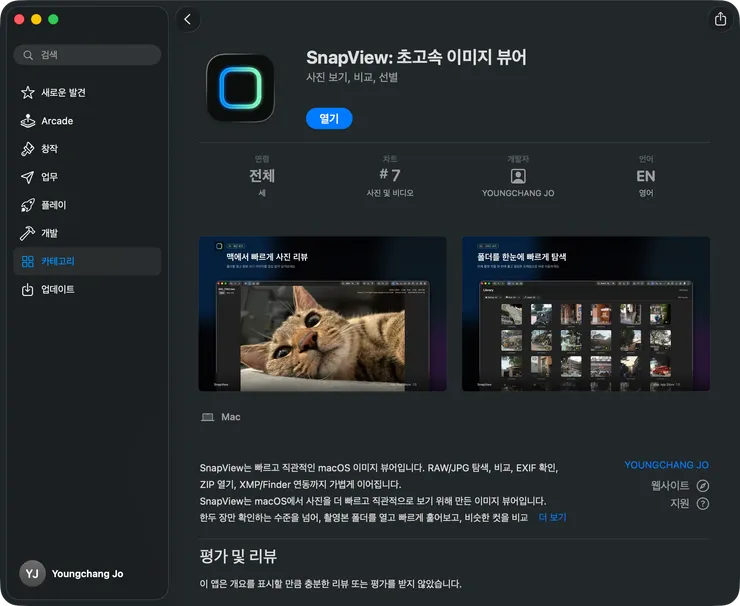Open the 업무 category in sidebar
This screenshot has height=606, width=740.
[x=49, y=177]
